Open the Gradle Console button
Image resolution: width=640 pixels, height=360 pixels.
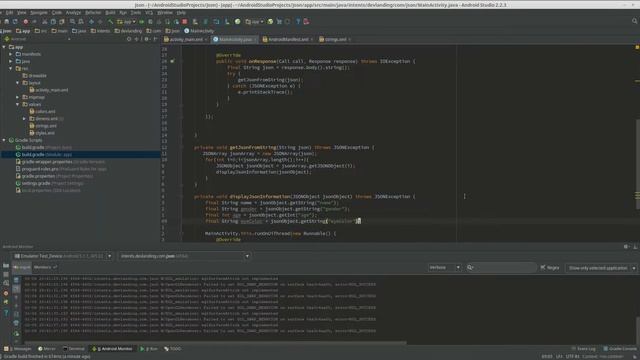(x=620, y=349)
